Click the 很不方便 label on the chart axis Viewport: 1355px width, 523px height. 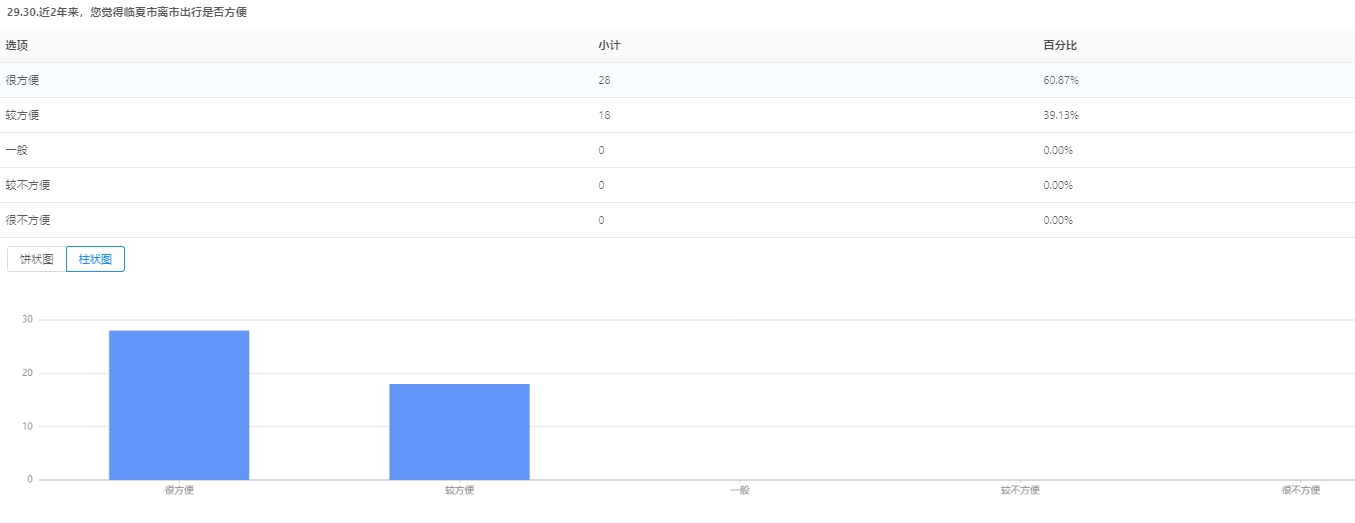1300,490
